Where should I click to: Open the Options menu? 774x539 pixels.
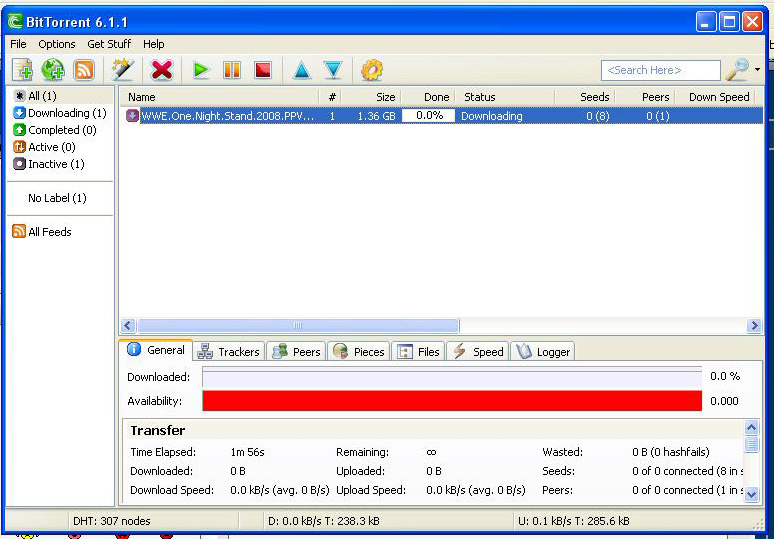click(x=57, y=44)
